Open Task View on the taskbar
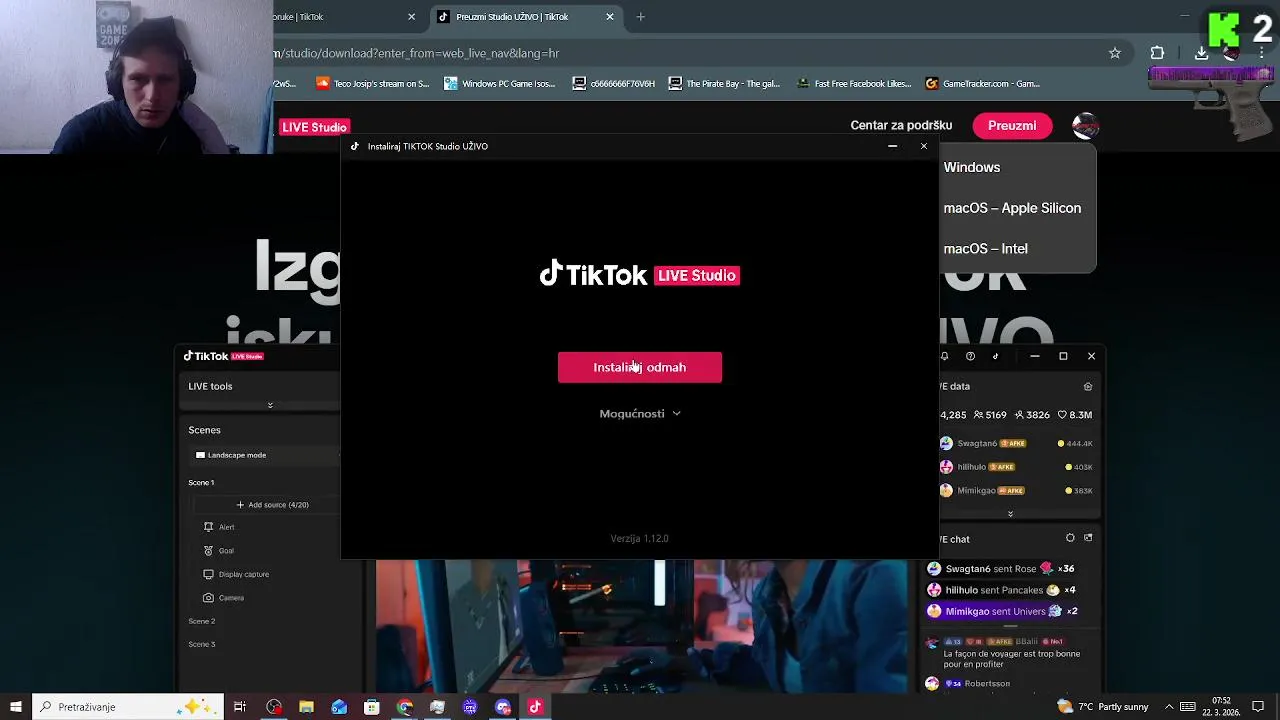 [x=240, y=707]
